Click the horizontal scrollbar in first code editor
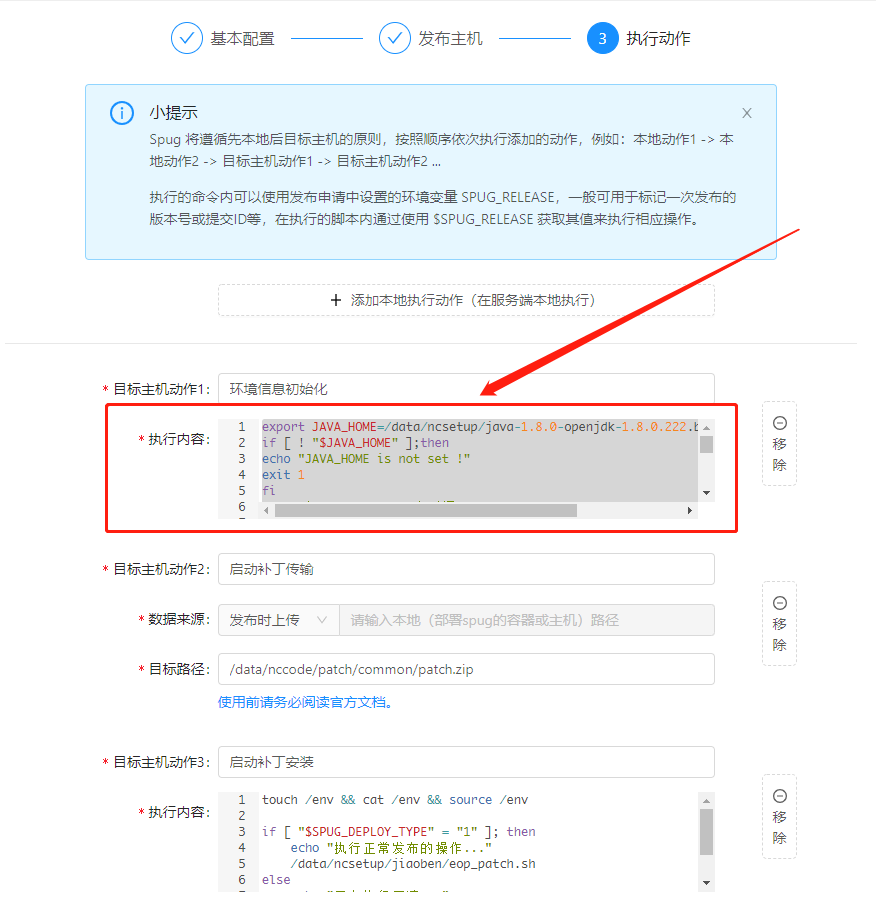The width and height of the screenshot is (876, 901). 425,510
